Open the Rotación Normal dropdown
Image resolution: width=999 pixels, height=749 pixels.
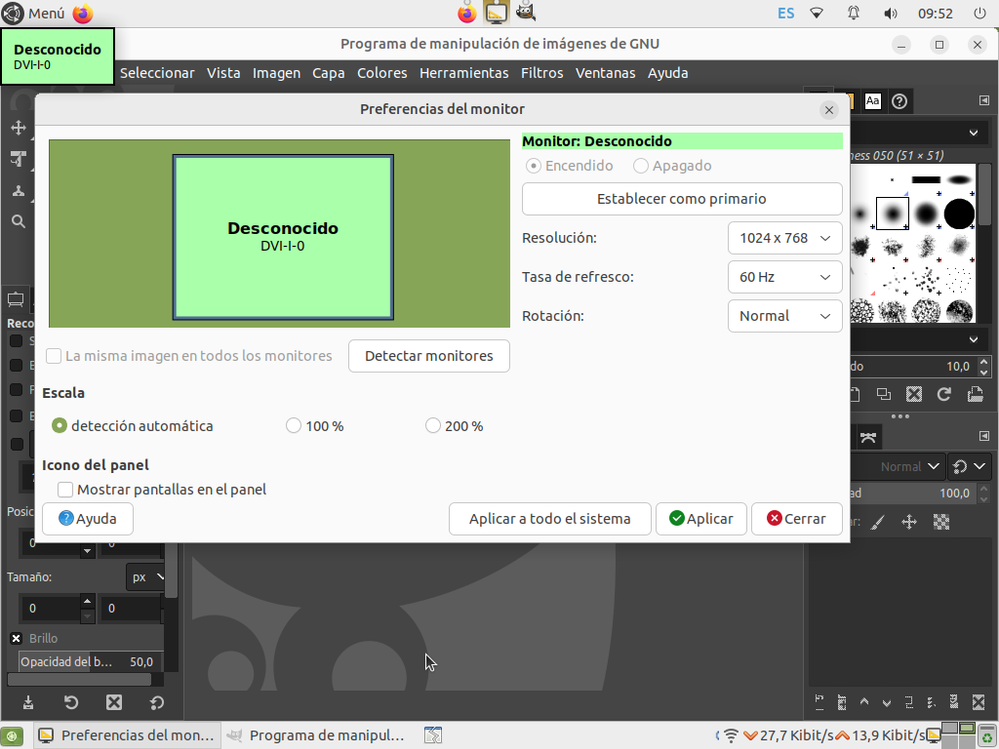coord(785,316)
